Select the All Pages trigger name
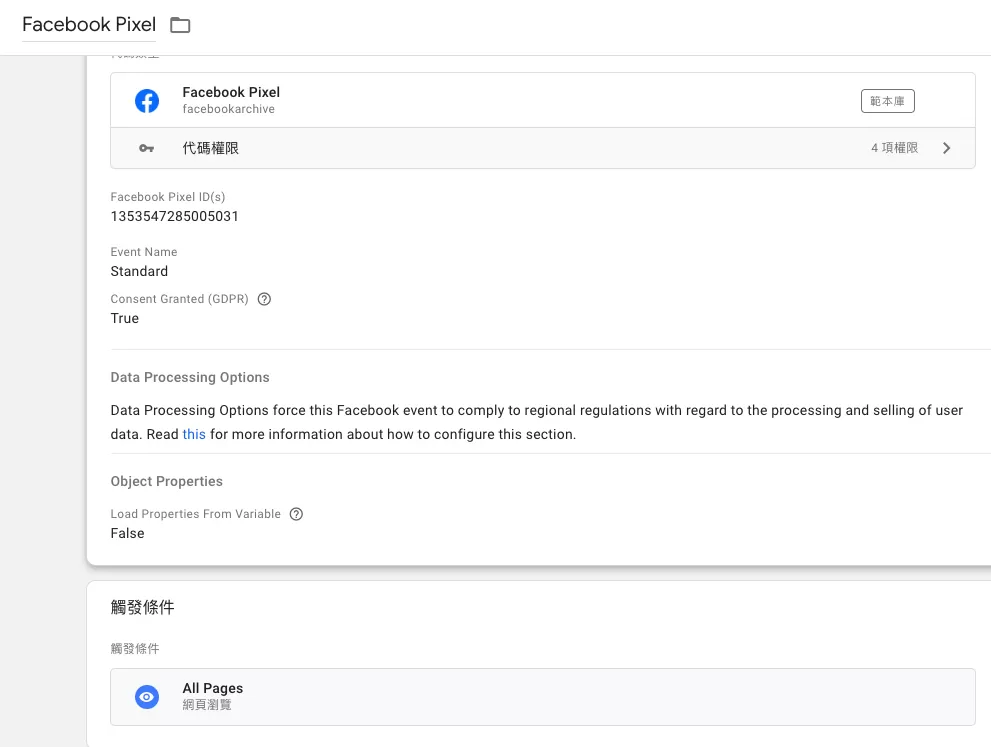 [212, 688]
